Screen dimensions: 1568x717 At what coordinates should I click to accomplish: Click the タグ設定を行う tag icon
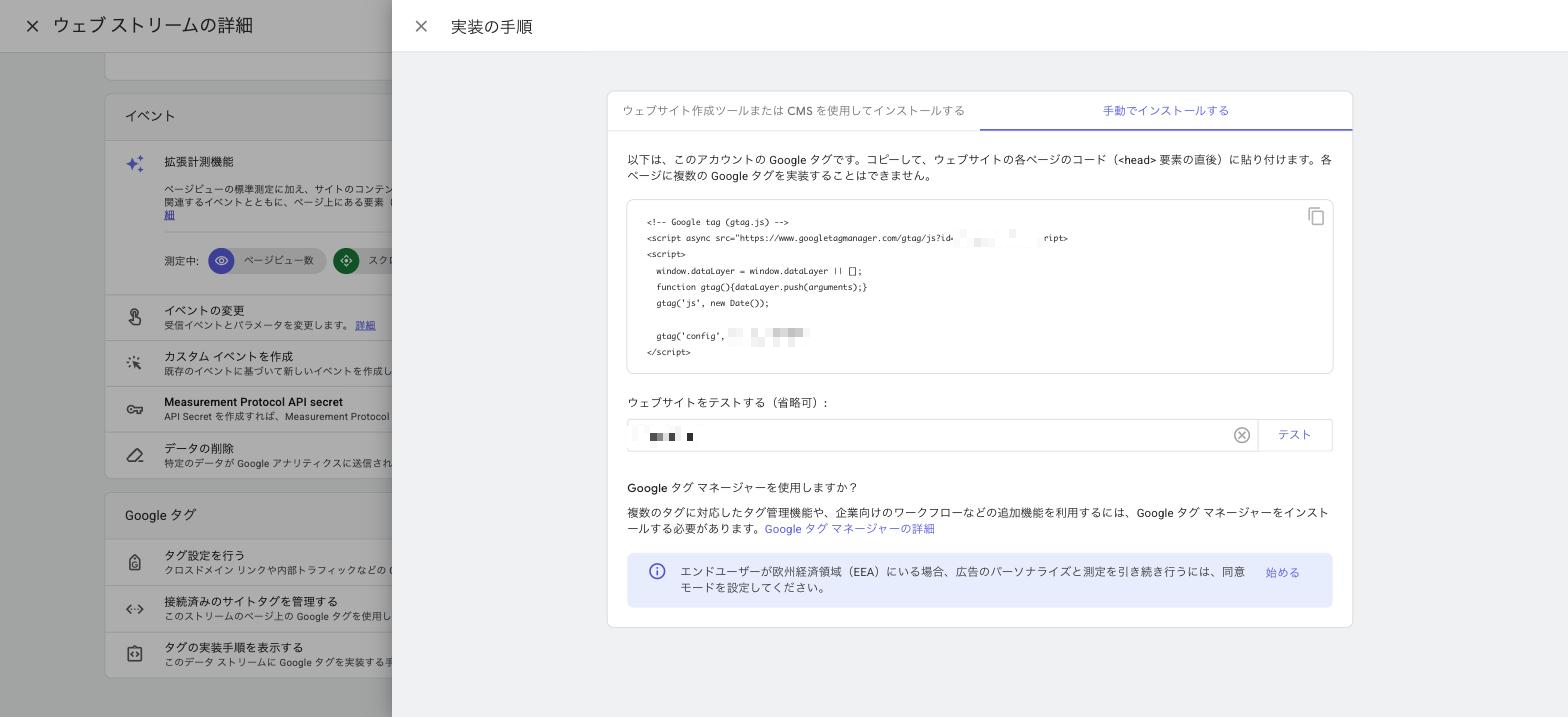134,562
